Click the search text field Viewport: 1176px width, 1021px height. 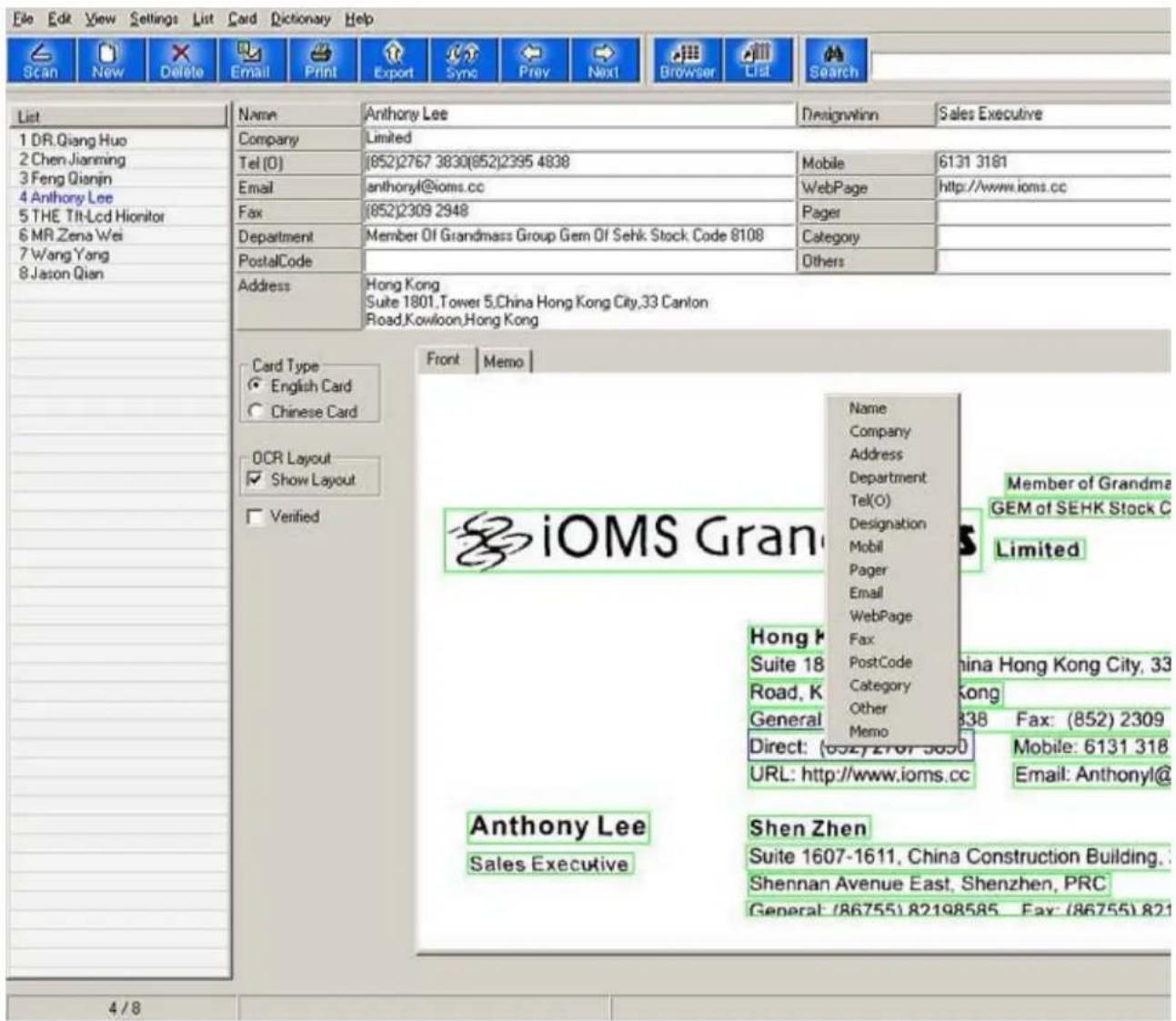click(x=1020, y=67)
